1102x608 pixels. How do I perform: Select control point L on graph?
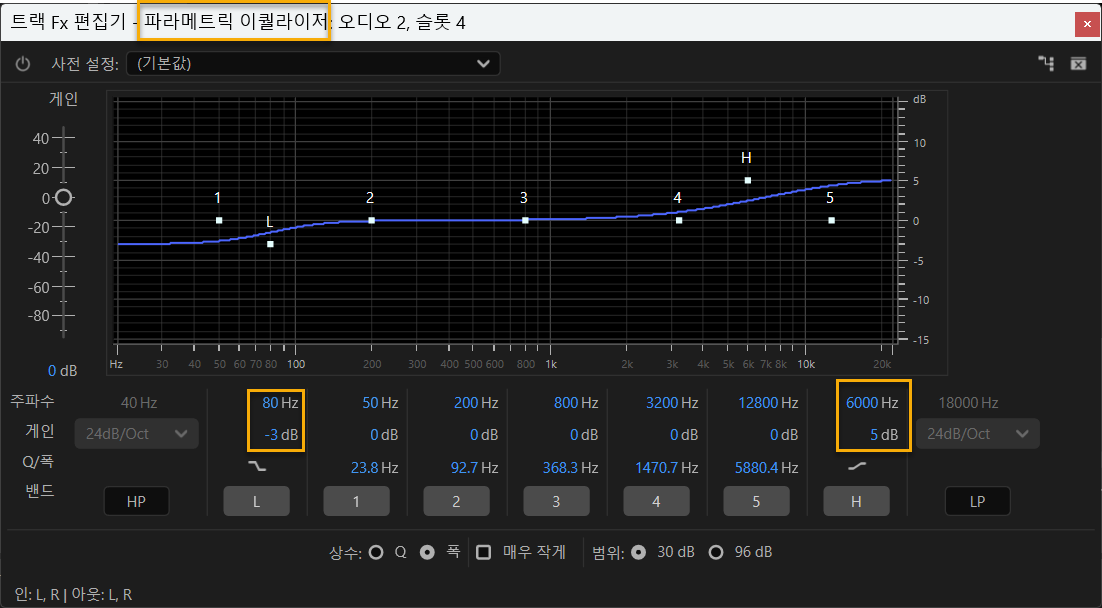click(270, 244)
